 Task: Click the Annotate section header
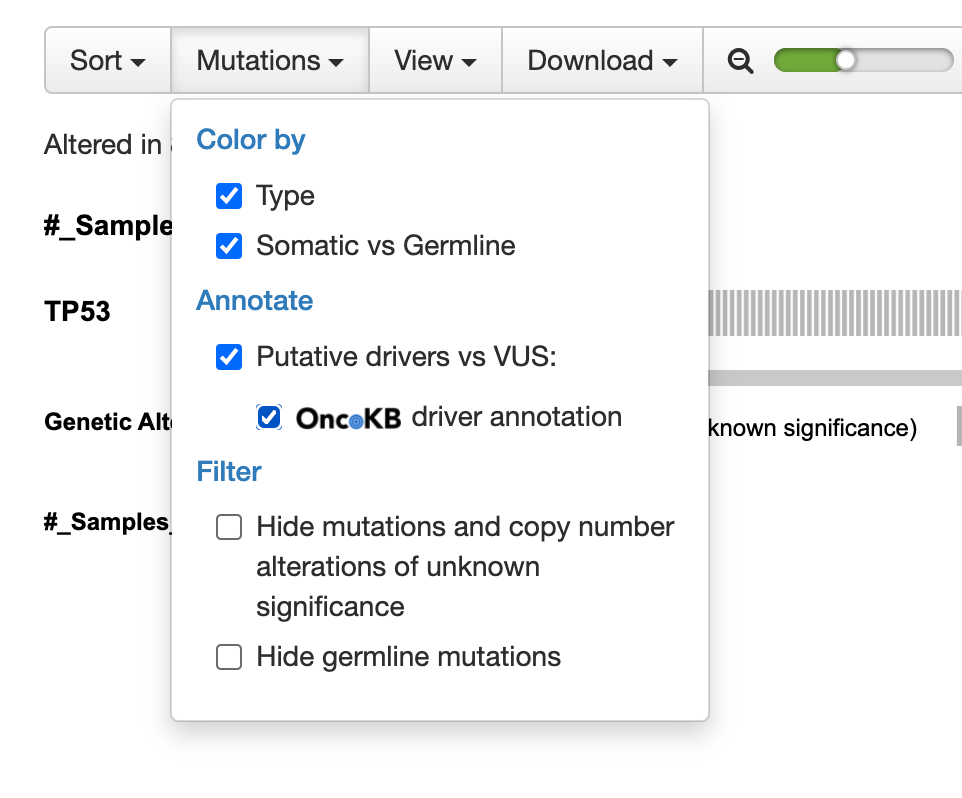coord(255,301)
